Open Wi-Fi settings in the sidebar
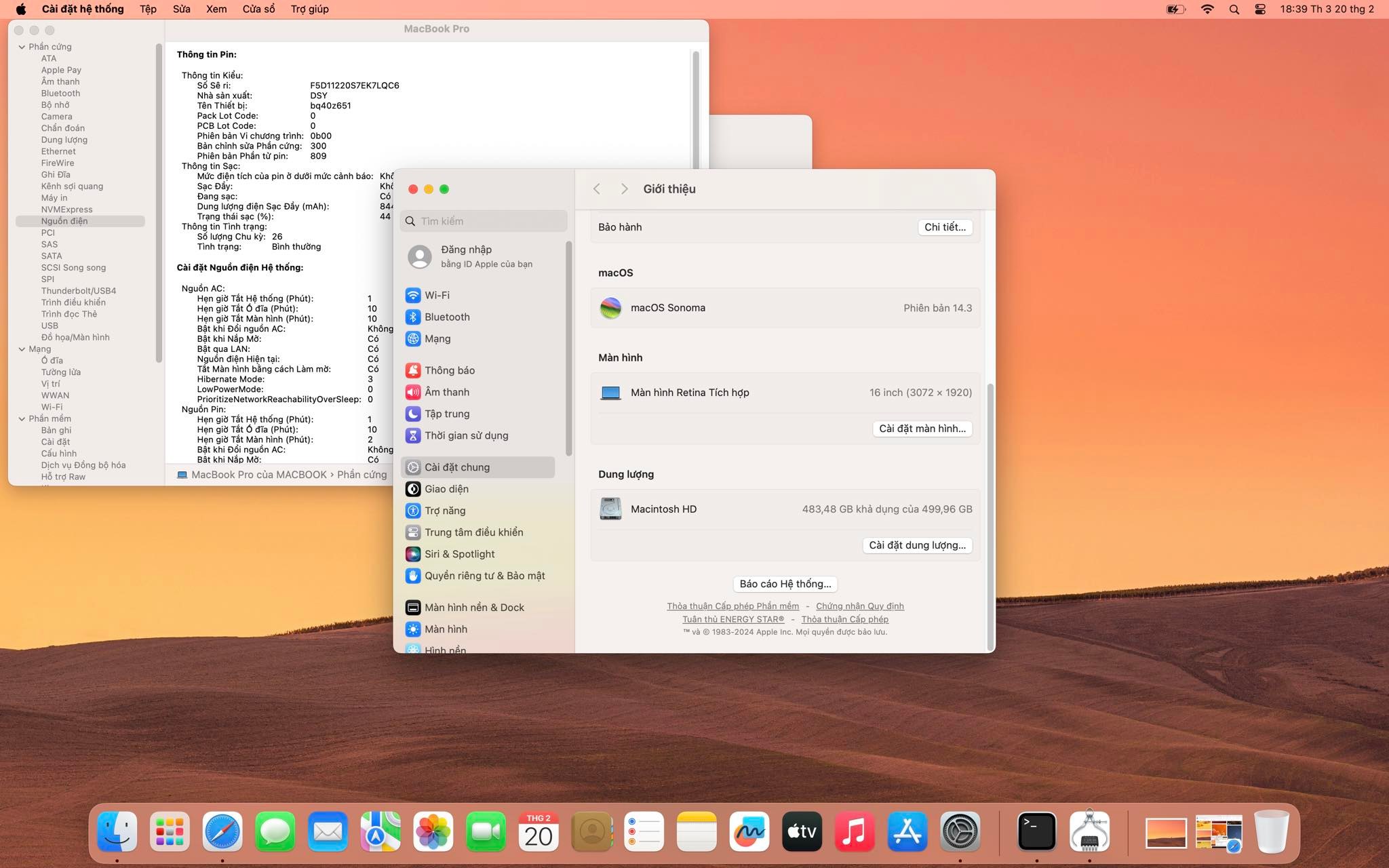 (437, 295)
